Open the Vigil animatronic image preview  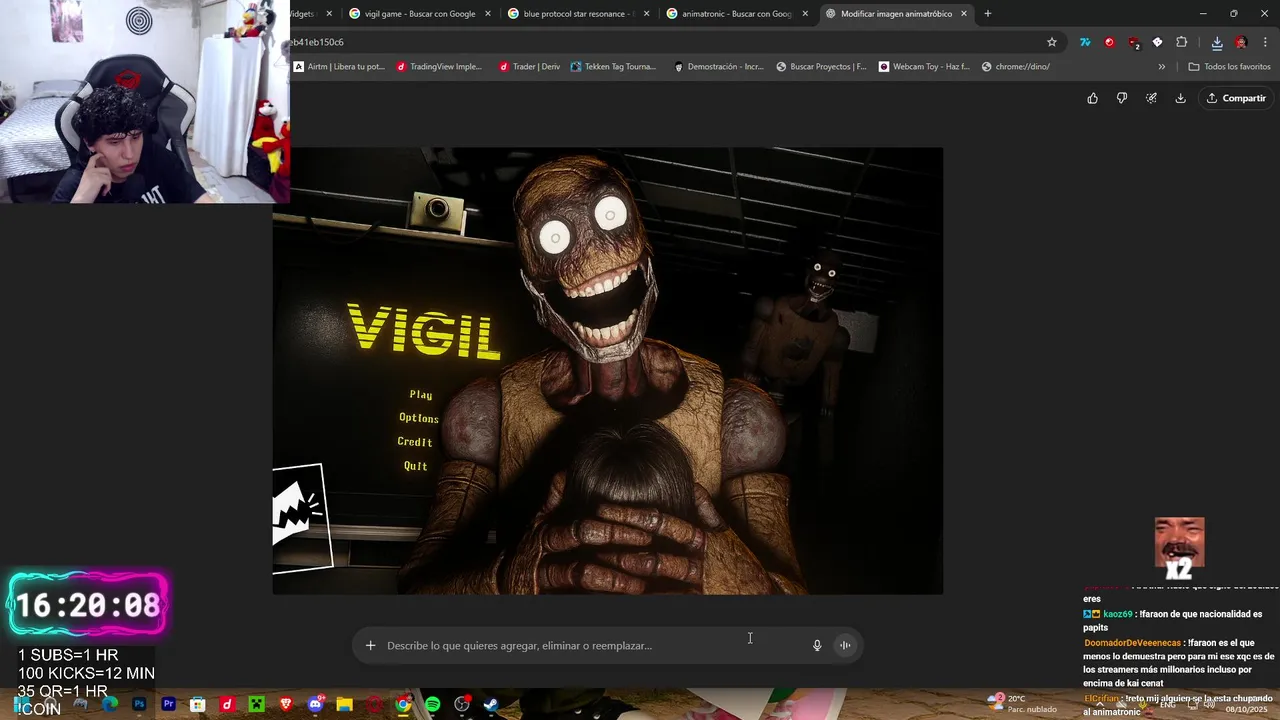click(608, 371)
